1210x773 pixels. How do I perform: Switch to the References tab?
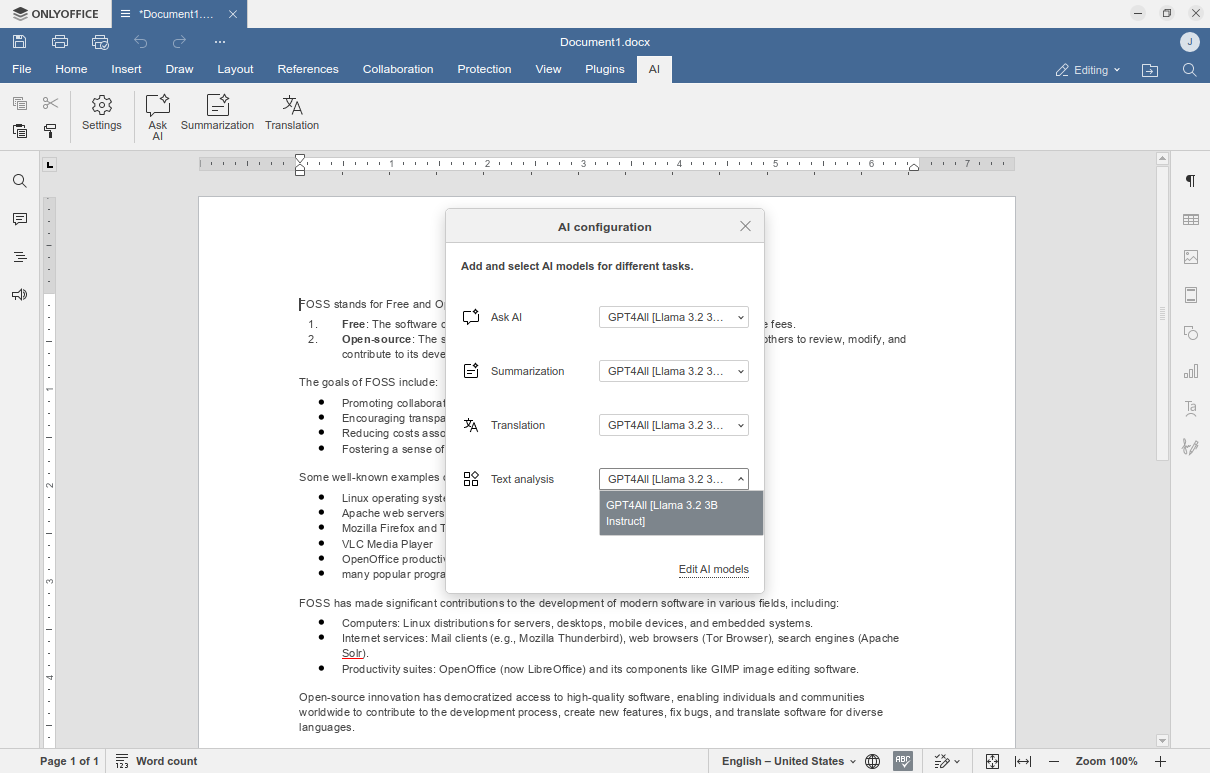click(308, 69)
